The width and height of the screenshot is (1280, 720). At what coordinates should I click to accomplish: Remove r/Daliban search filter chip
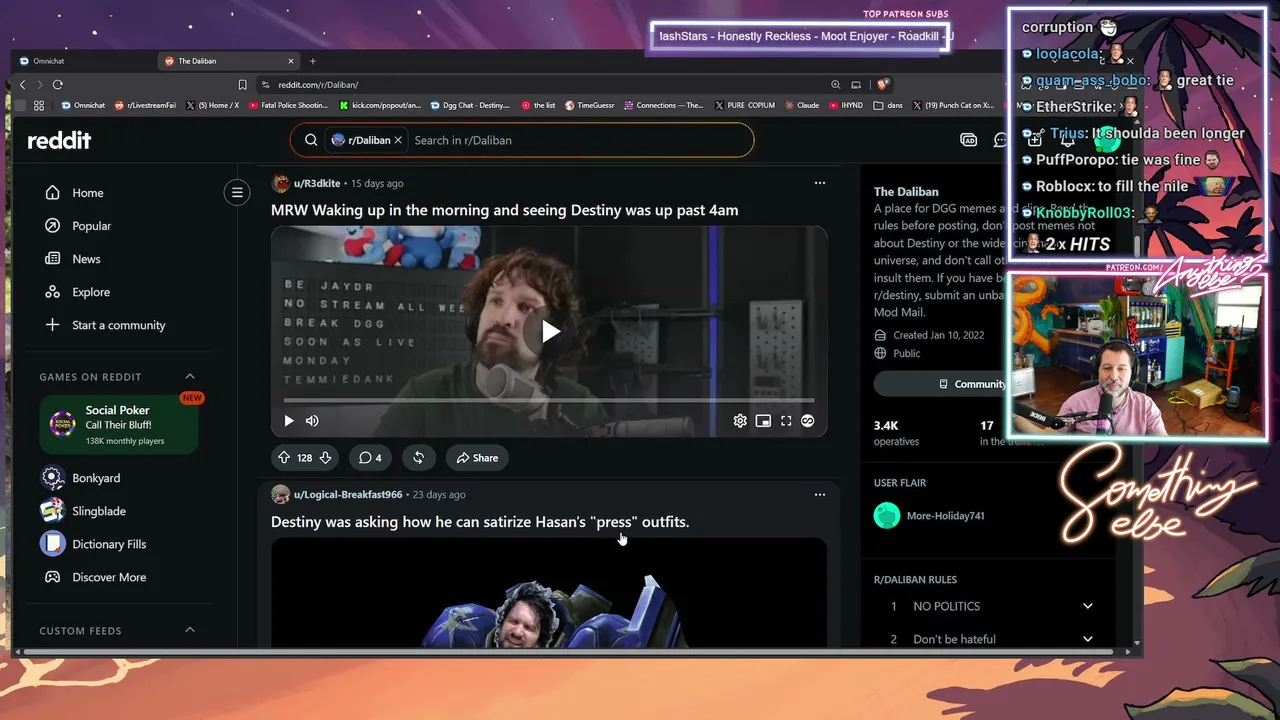398,140
